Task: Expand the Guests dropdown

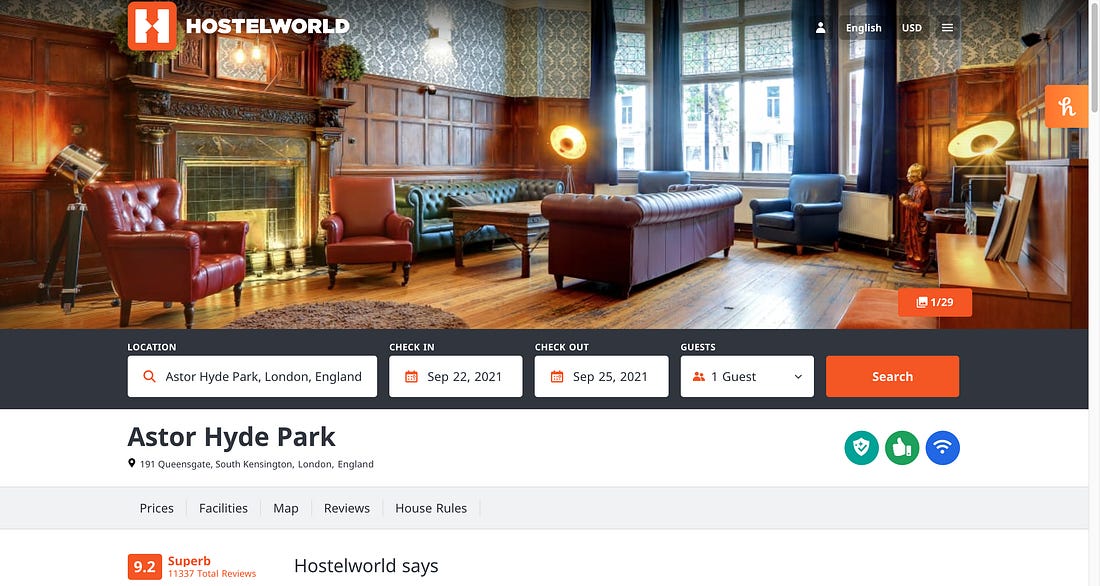Action: (747, 376)
